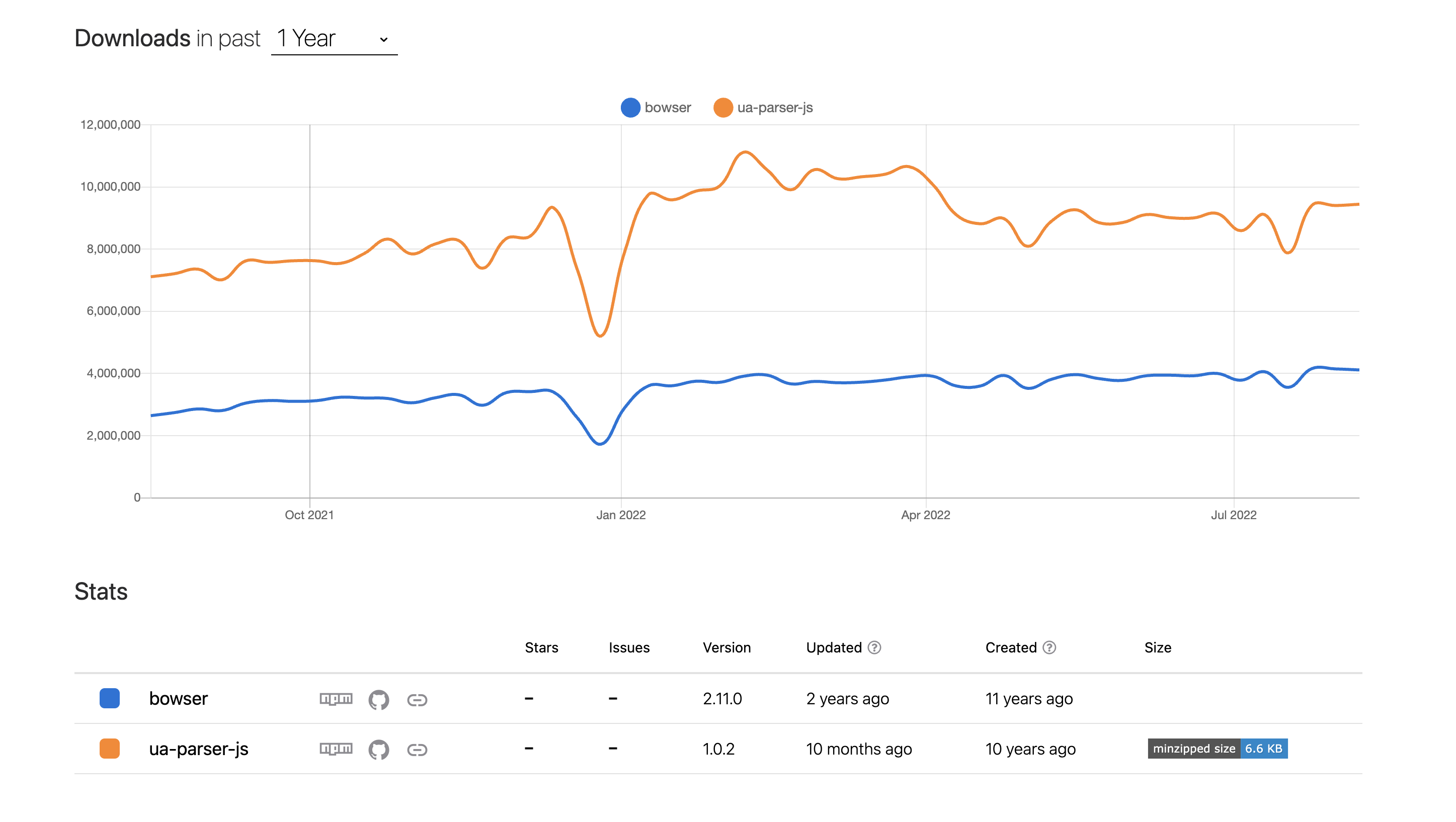Click Updated column help question icon

(x=874, y=647)
